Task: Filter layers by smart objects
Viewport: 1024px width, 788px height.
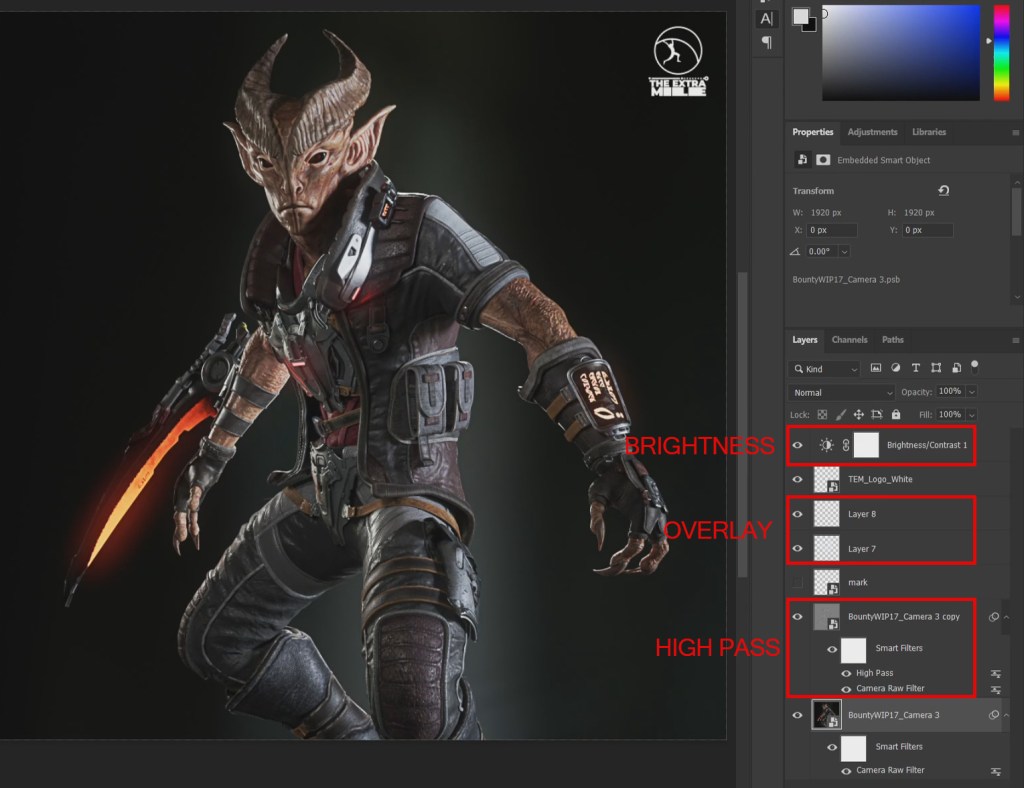Action: coord(956,368)
